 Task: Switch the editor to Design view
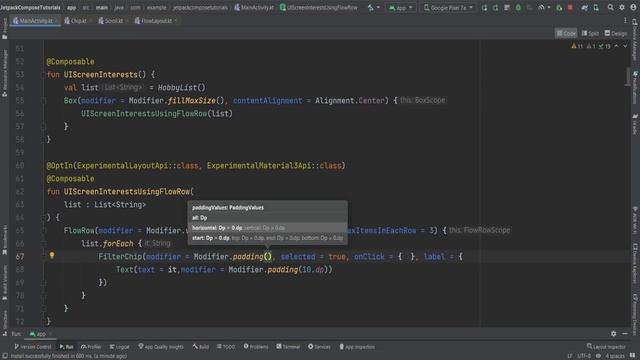[616, 33]
